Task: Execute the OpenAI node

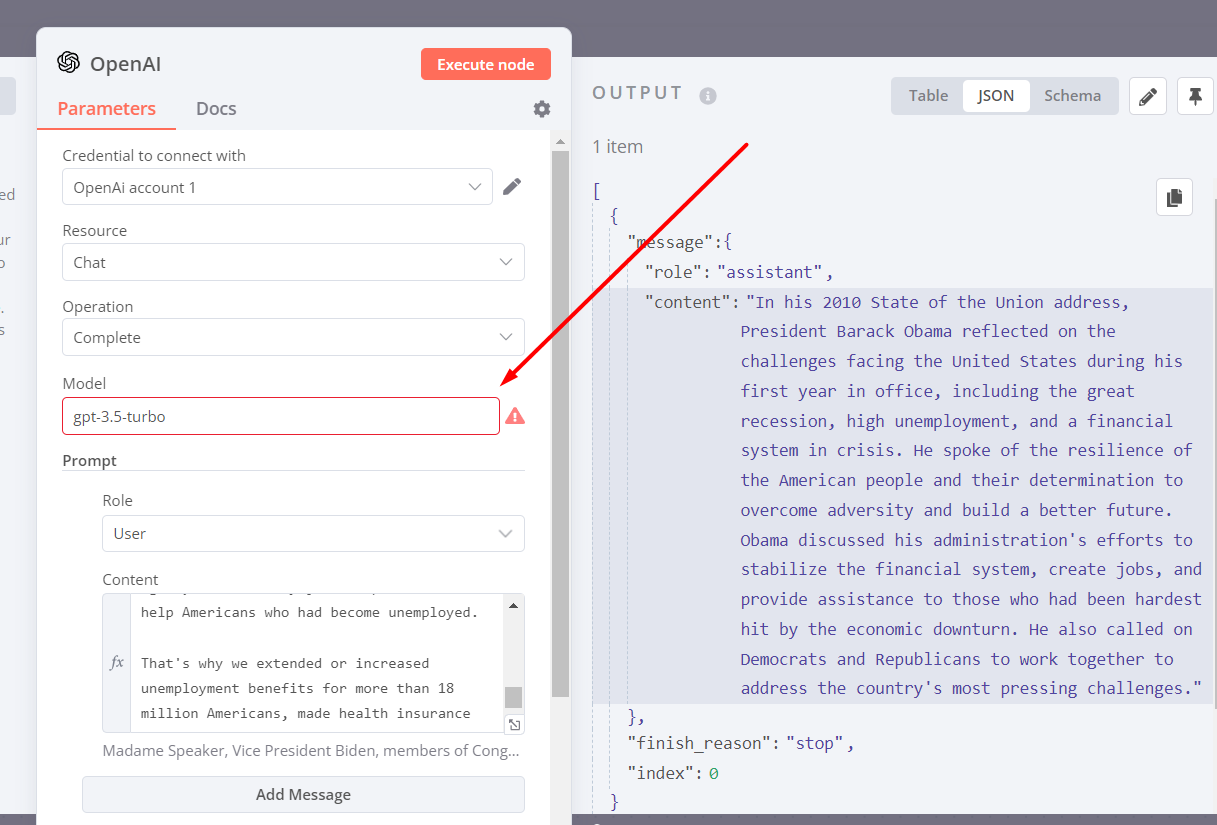Action: (x=486, y=64)
